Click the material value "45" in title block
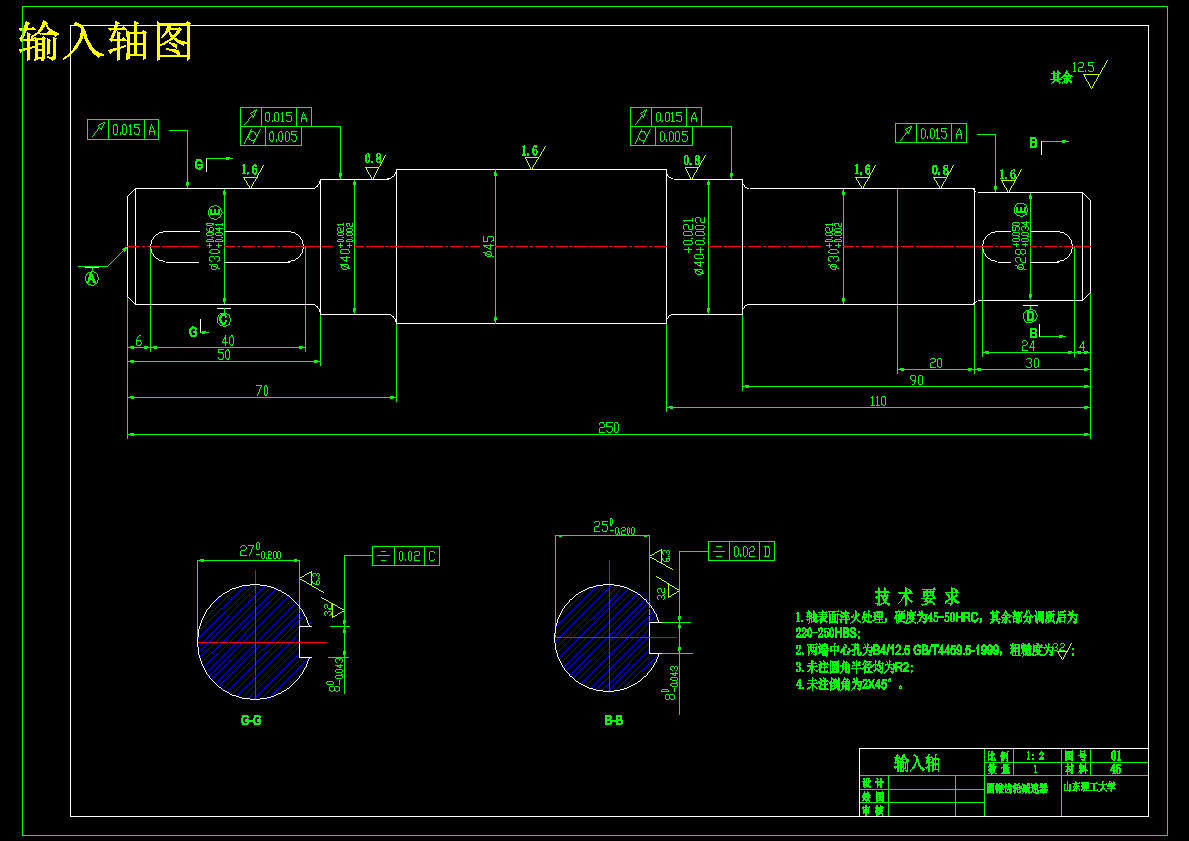 coord(1115,769)
